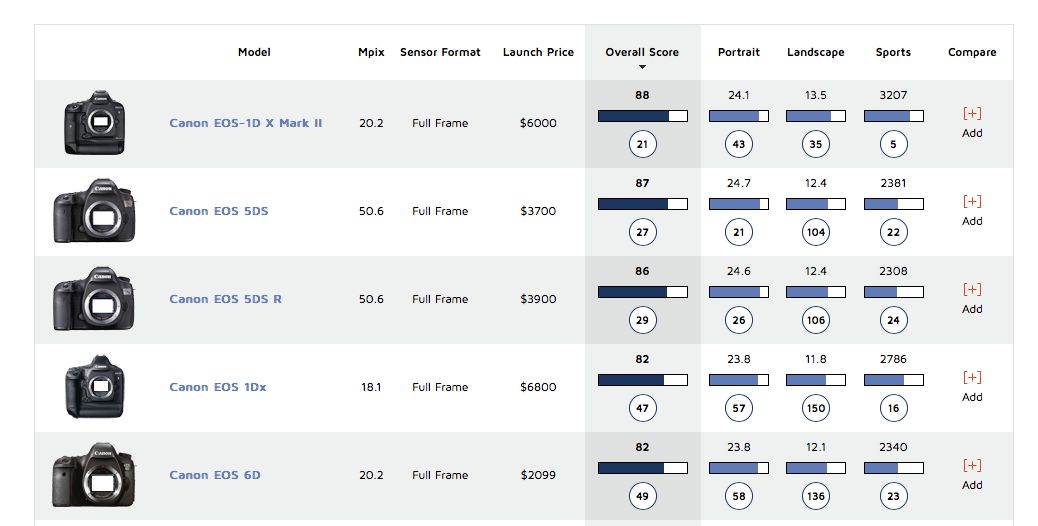Image resolution: width=1038 pixels, height=526 pixels.
Task: Open Canon EOS-1D X Mark II link
Action: tap(246, 123)
